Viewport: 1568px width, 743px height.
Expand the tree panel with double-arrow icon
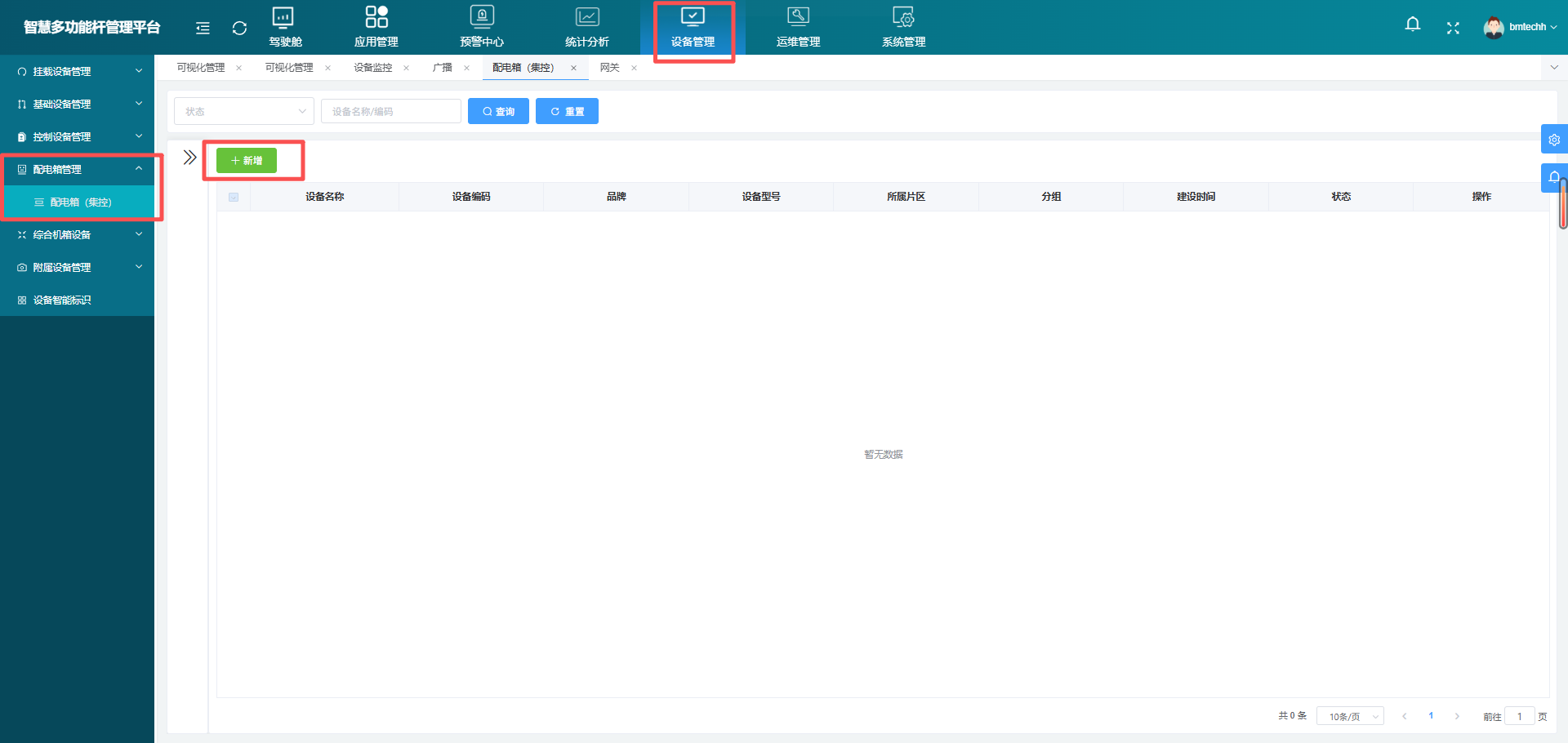pyautogui.click(x=189, y=158)
